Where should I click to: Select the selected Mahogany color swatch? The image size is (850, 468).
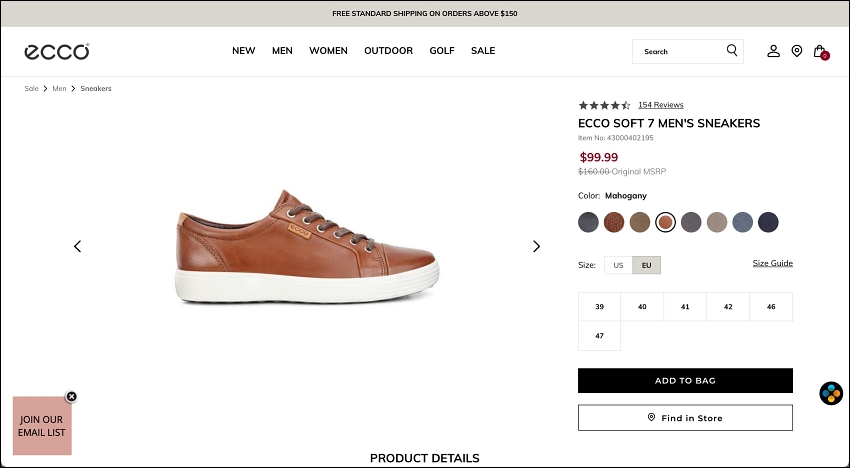665,222
